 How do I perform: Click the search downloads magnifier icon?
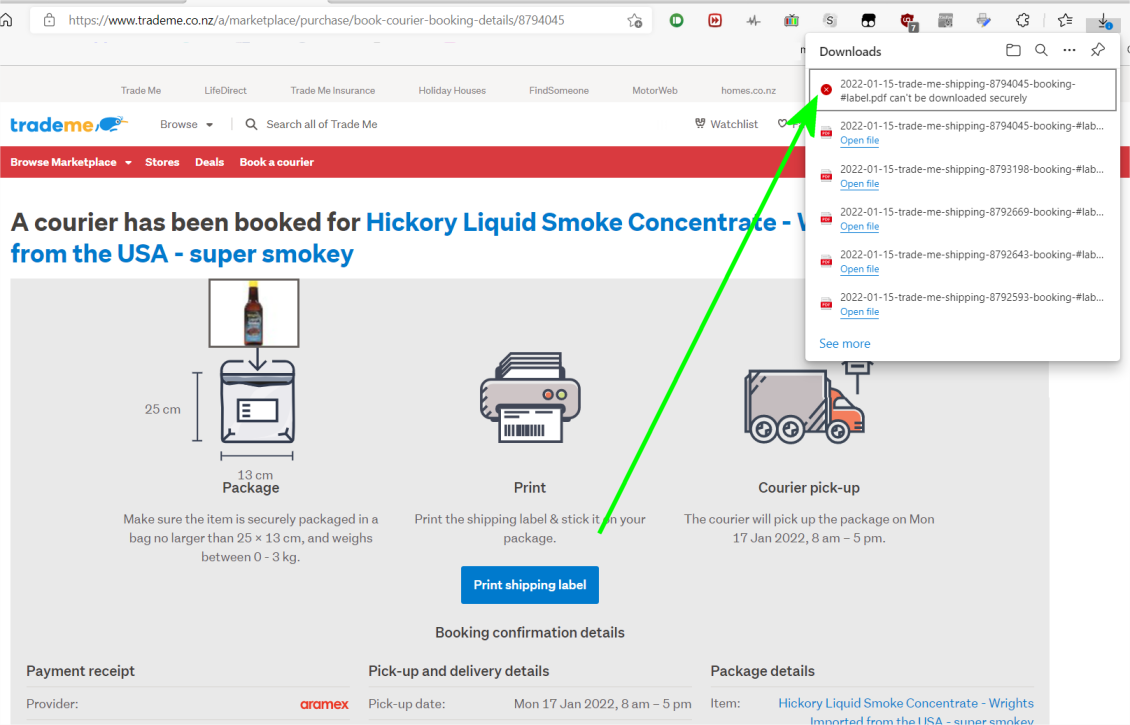pos(1041,51)
